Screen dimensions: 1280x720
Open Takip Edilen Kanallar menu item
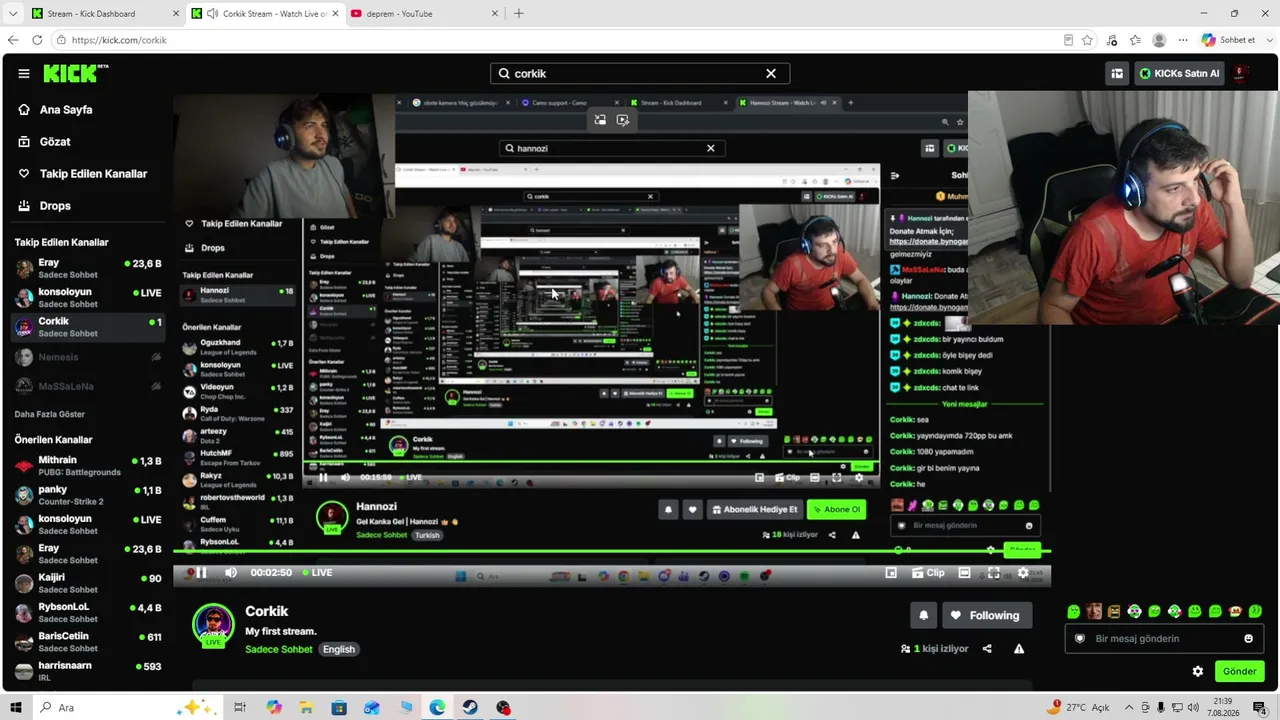(93, 174)
